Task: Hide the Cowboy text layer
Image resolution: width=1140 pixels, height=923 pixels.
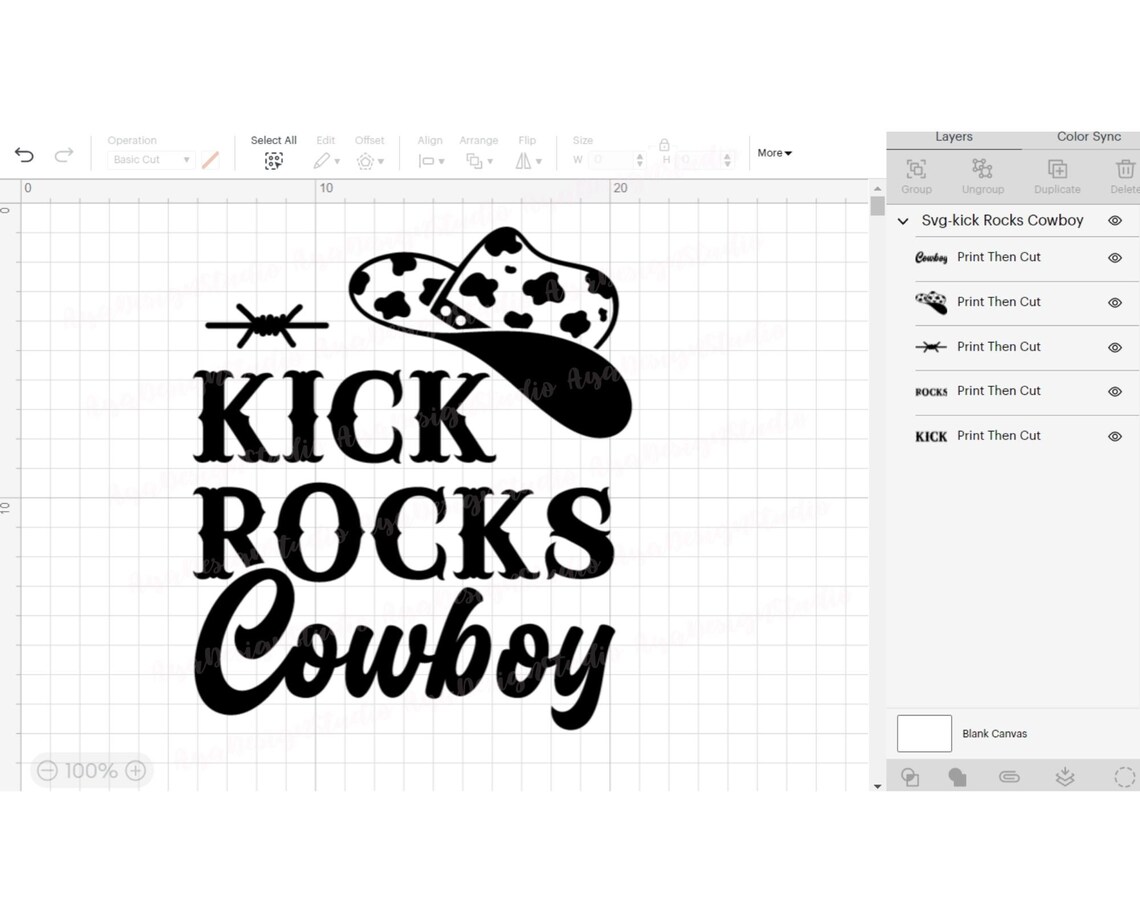Action: 1115,258
